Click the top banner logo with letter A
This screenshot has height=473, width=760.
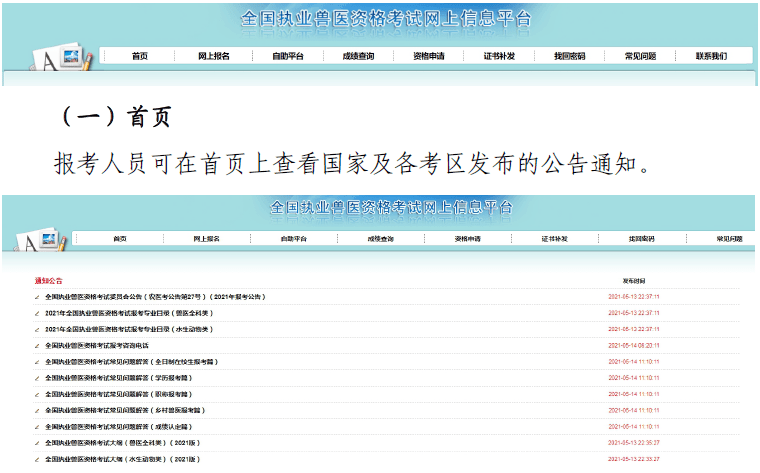pos(62,59)
